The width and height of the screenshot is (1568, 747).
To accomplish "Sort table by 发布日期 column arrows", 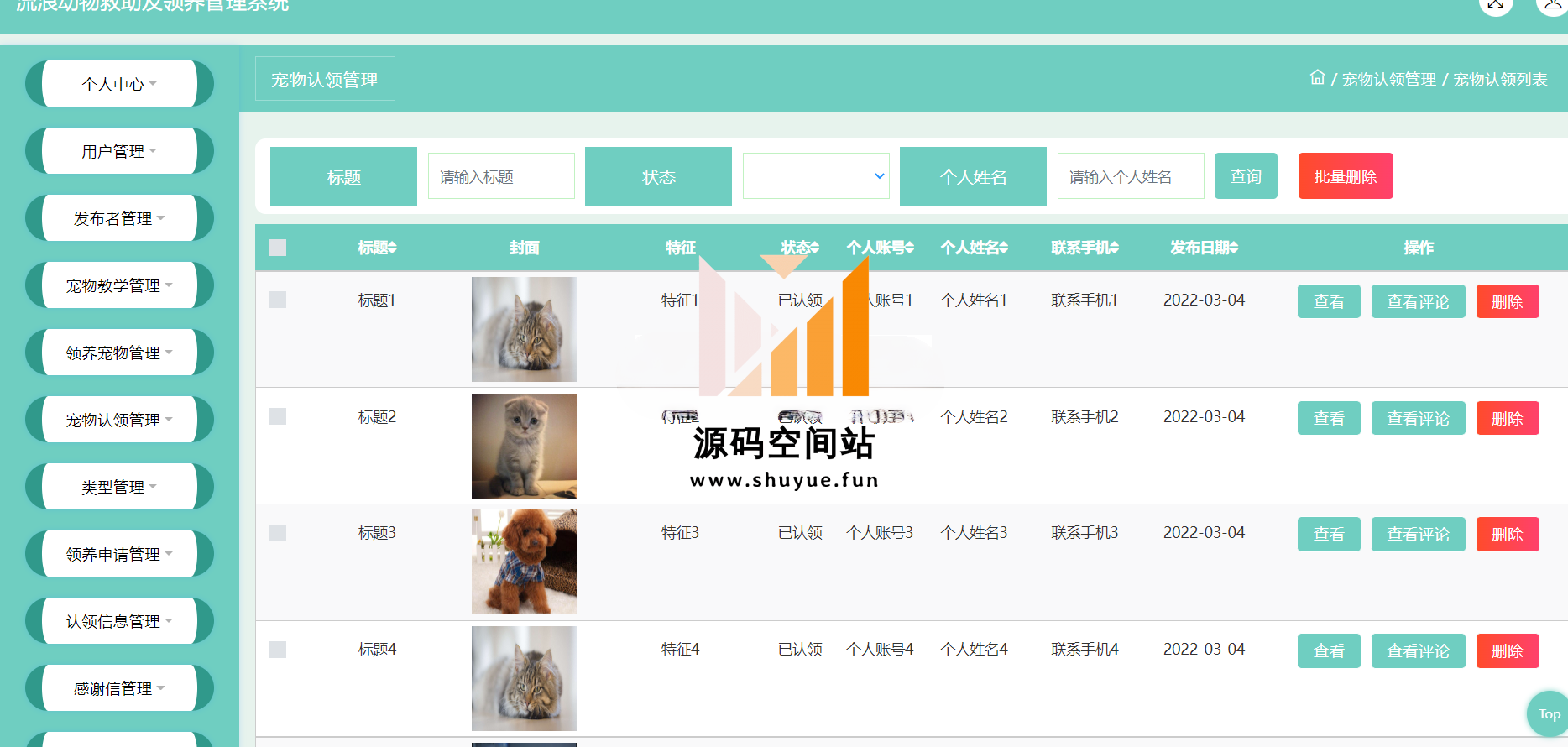I will tap(1234, 248).
